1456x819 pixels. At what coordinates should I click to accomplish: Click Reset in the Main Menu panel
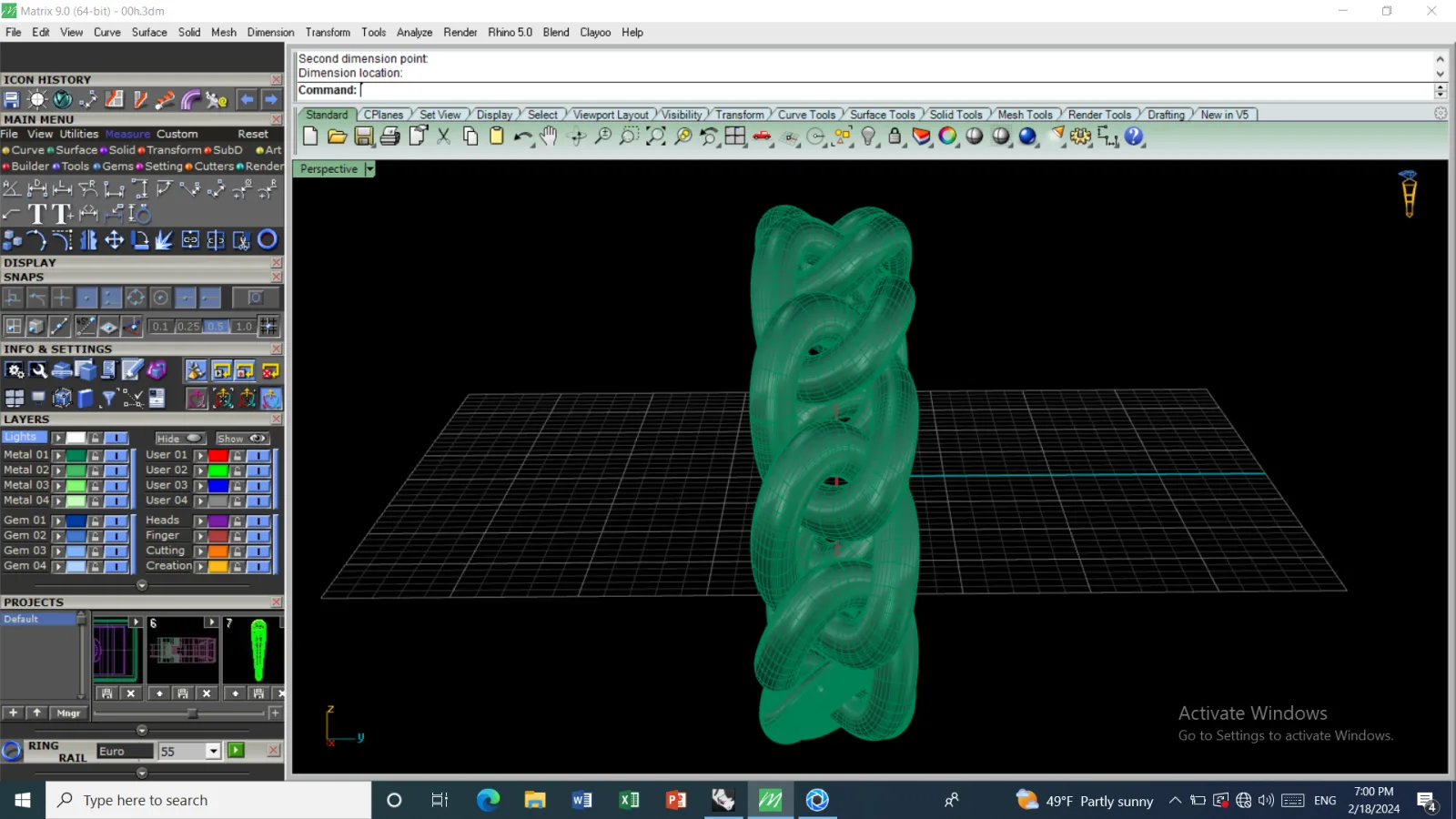(x=253, y=134)
